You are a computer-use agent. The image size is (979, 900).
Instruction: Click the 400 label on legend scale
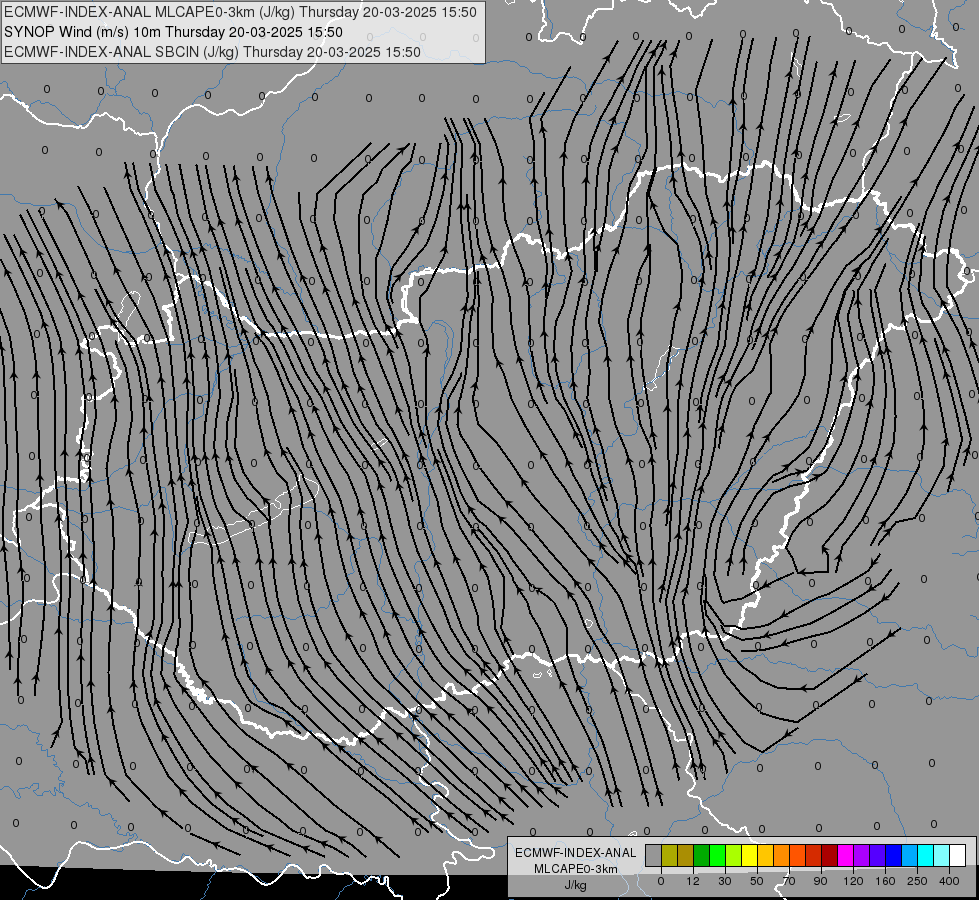click(x=949, y=881)
